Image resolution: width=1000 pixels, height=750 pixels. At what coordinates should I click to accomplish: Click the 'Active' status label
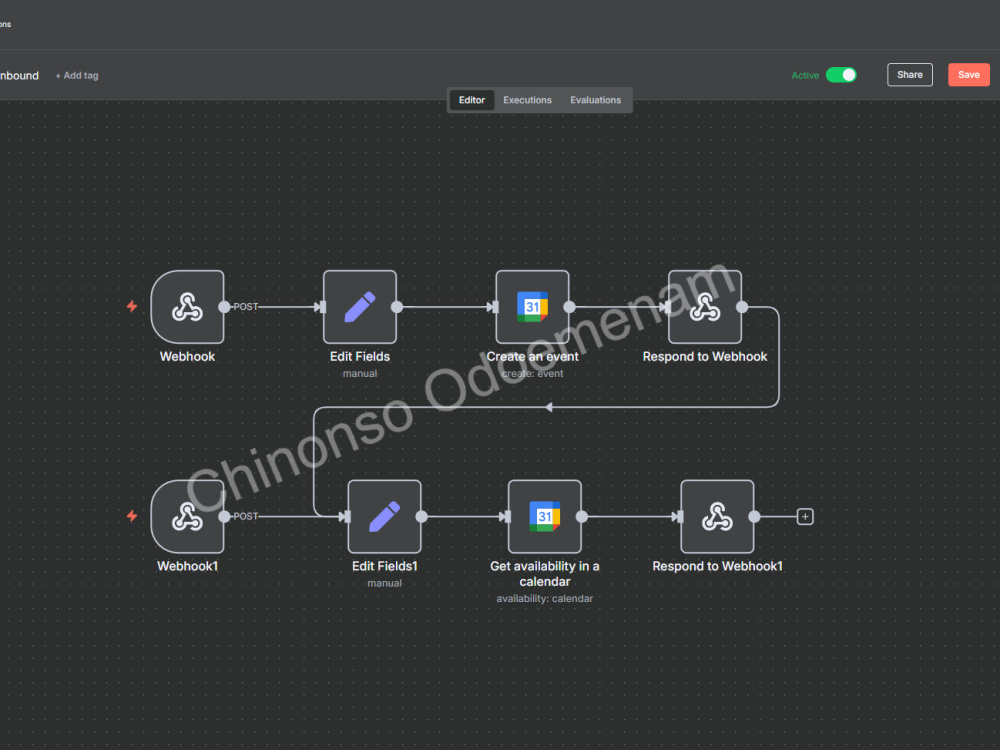805,75
